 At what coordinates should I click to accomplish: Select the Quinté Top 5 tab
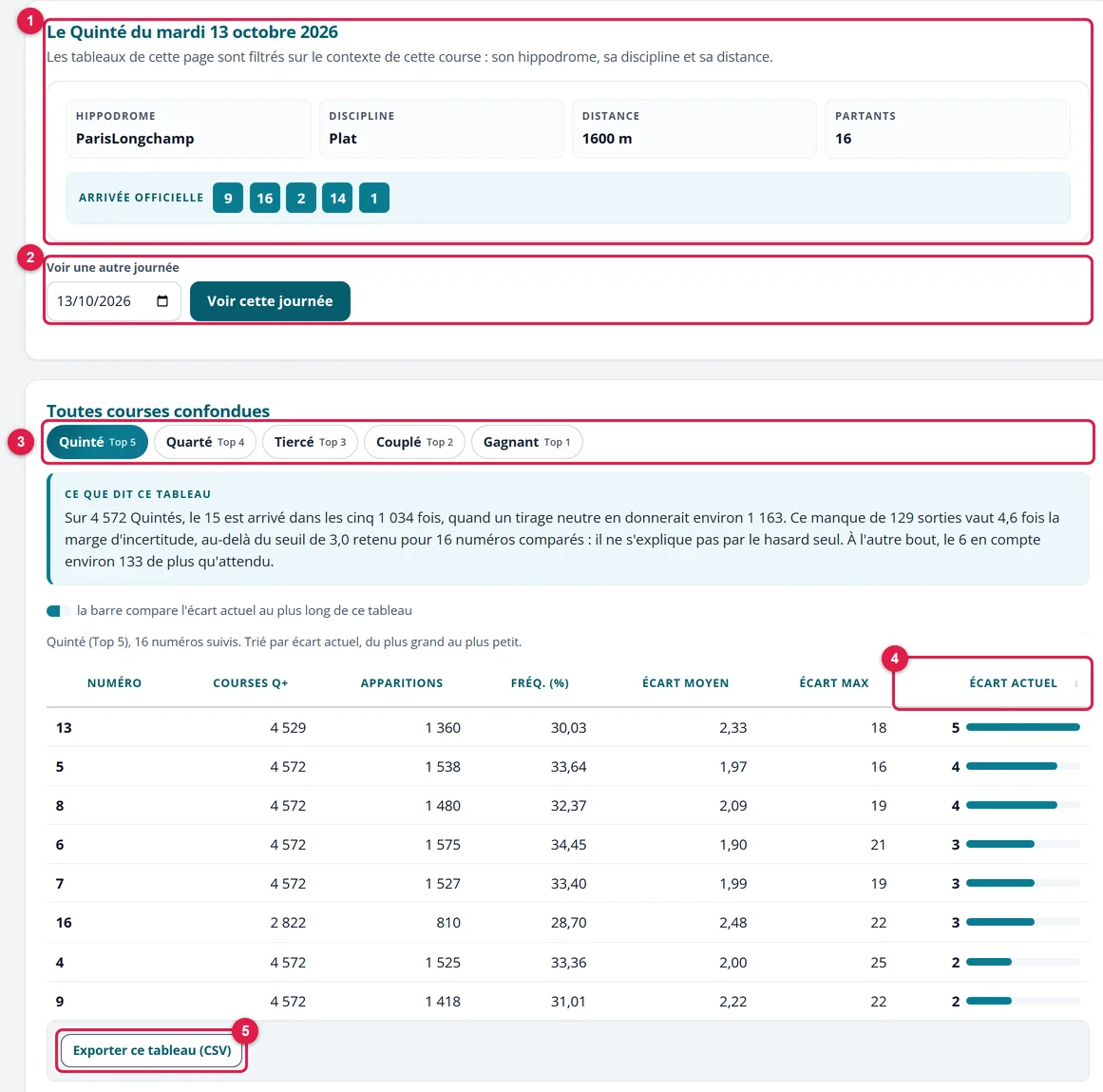click(x=97, y=442)
